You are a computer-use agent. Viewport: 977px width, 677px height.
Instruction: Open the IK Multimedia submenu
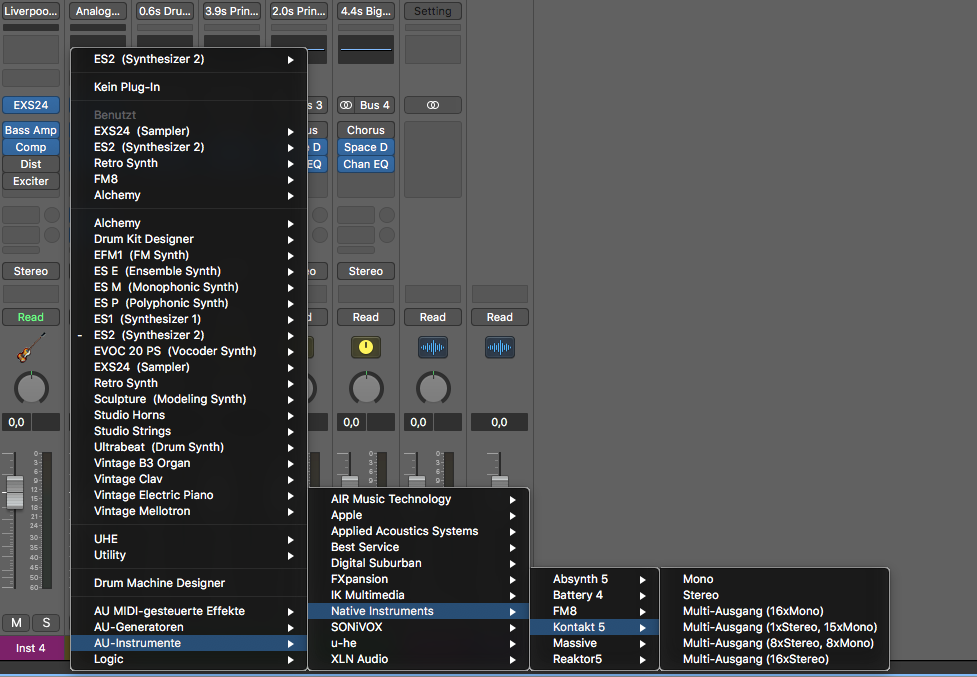419,595
